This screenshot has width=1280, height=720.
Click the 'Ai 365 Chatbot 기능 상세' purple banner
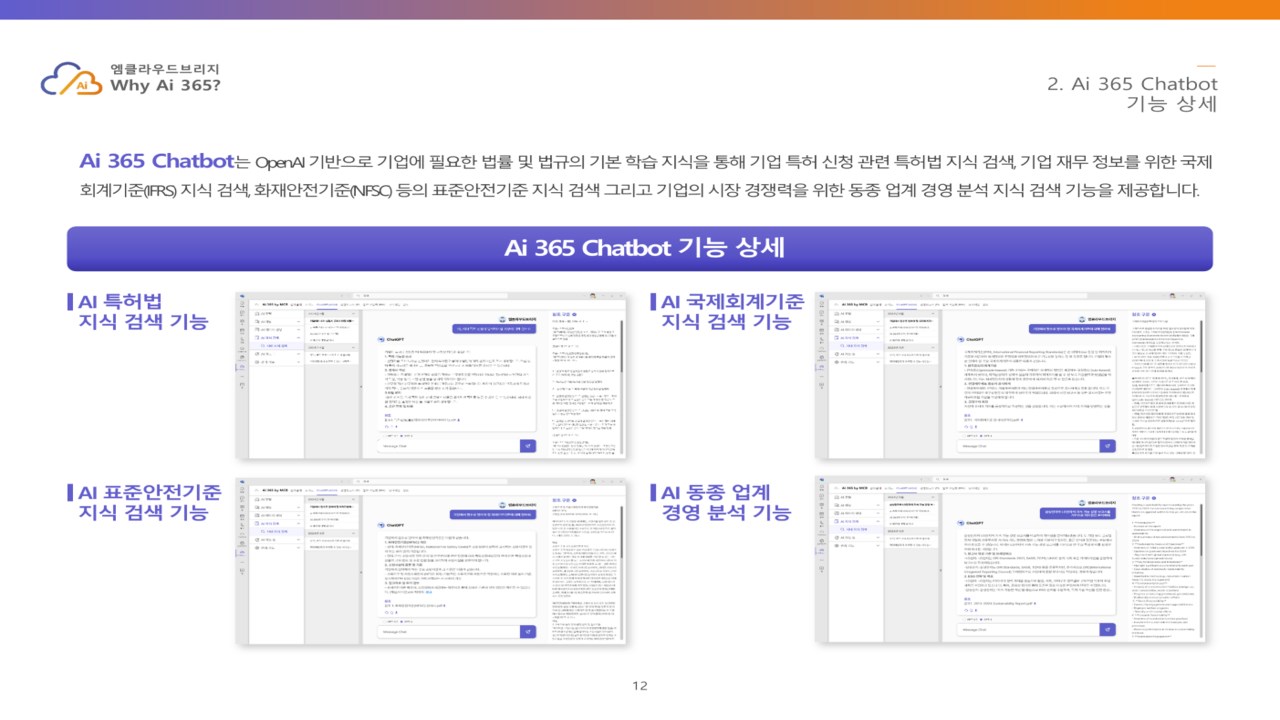640,248
